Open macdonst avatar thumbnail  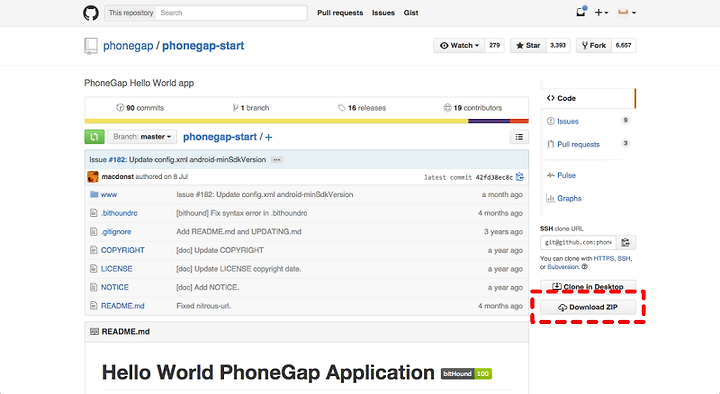[93, 177]
